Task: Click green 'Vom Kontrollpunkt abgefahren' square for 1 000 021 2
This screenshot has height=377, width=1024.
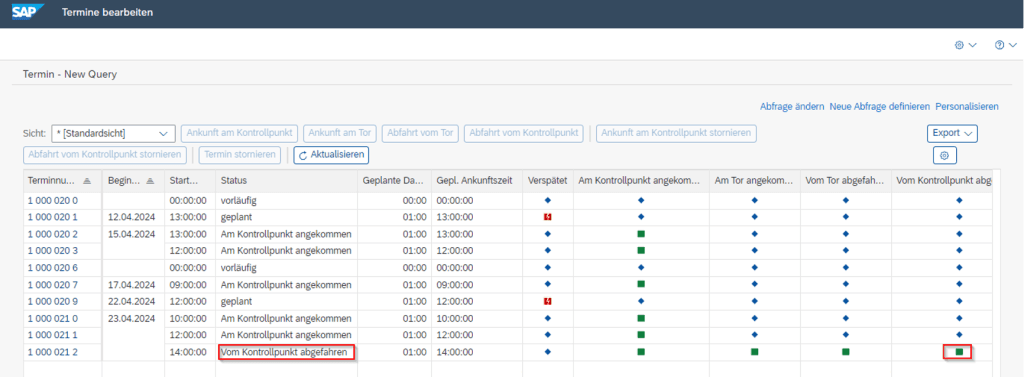Action: [x=959, y=352]
